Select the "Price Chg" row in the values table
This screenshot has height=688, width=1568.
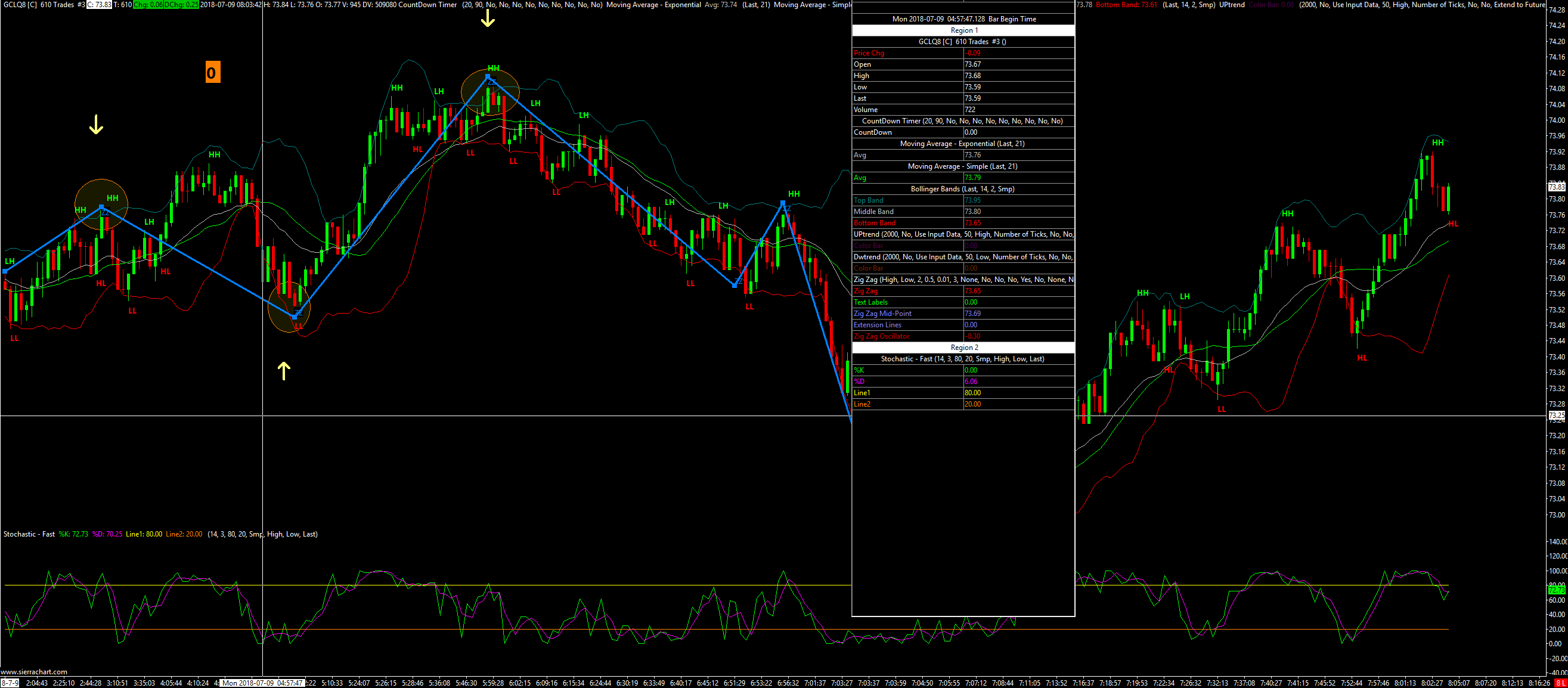coord(869,53)
